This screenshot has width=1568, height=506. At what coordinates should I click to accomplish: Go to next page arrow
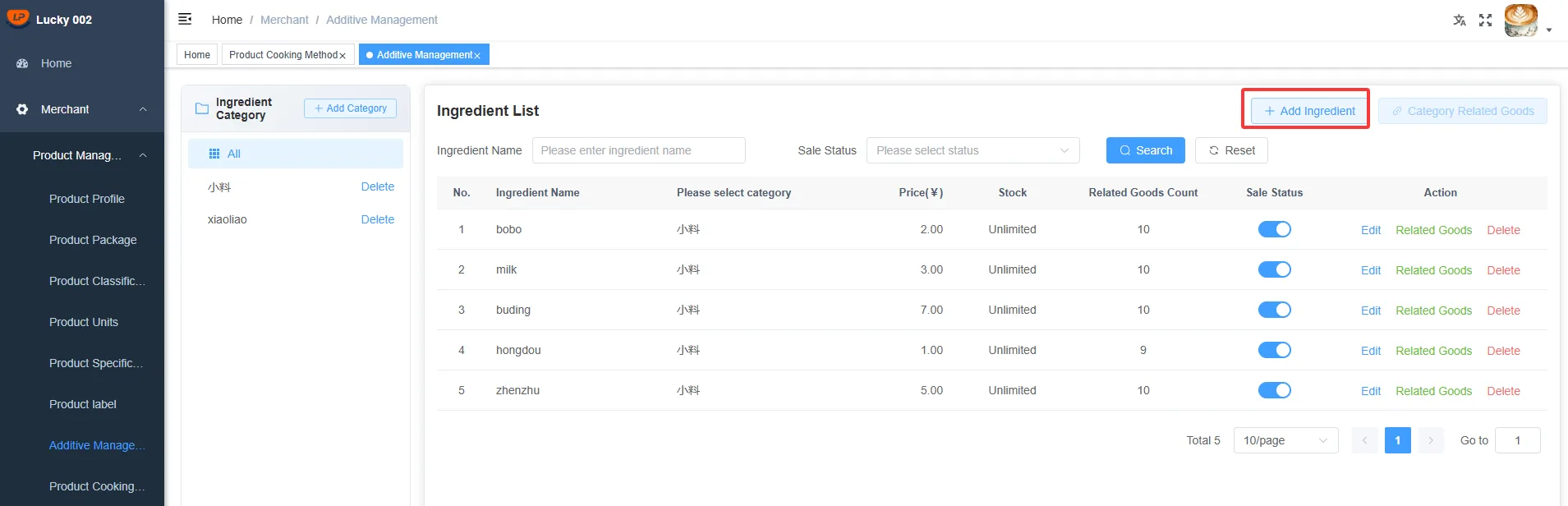1430,440
